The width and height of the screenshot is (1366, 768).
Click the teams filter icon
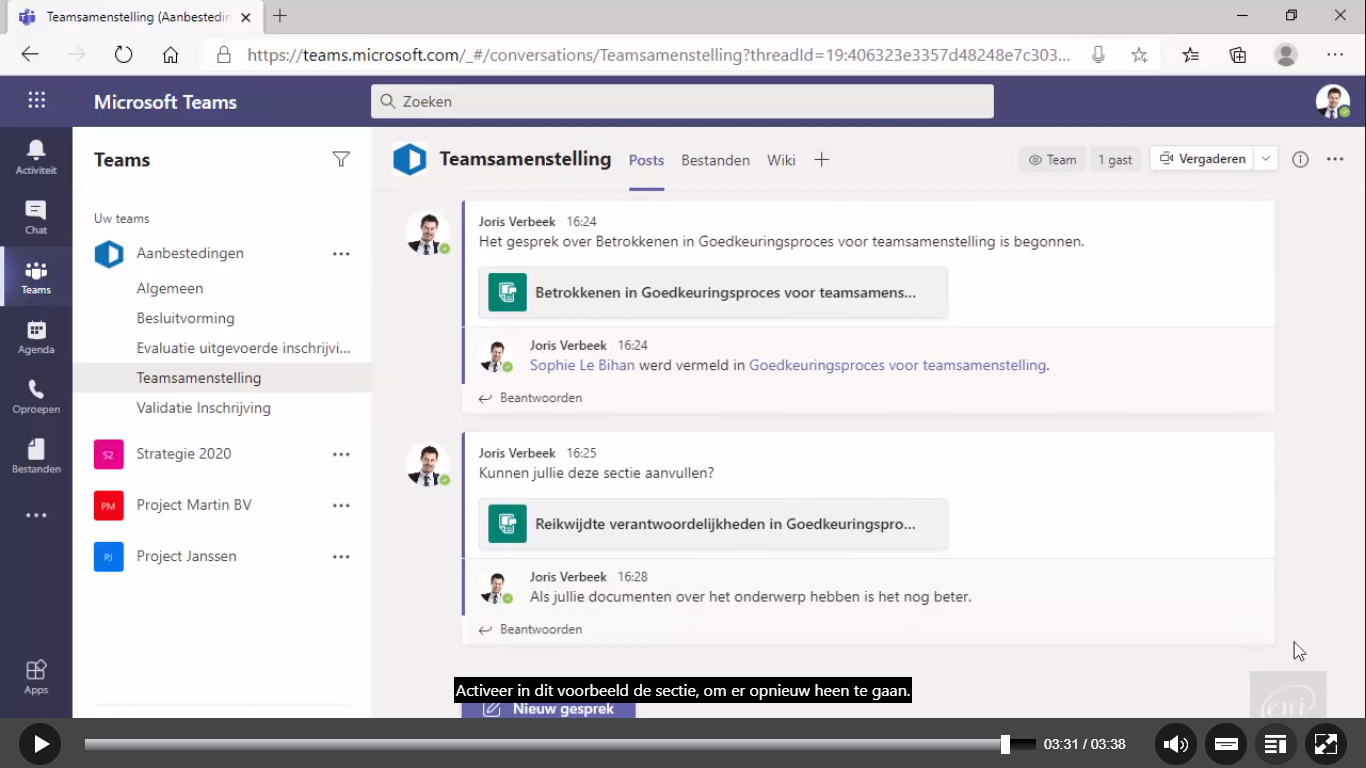click(341, 159)
